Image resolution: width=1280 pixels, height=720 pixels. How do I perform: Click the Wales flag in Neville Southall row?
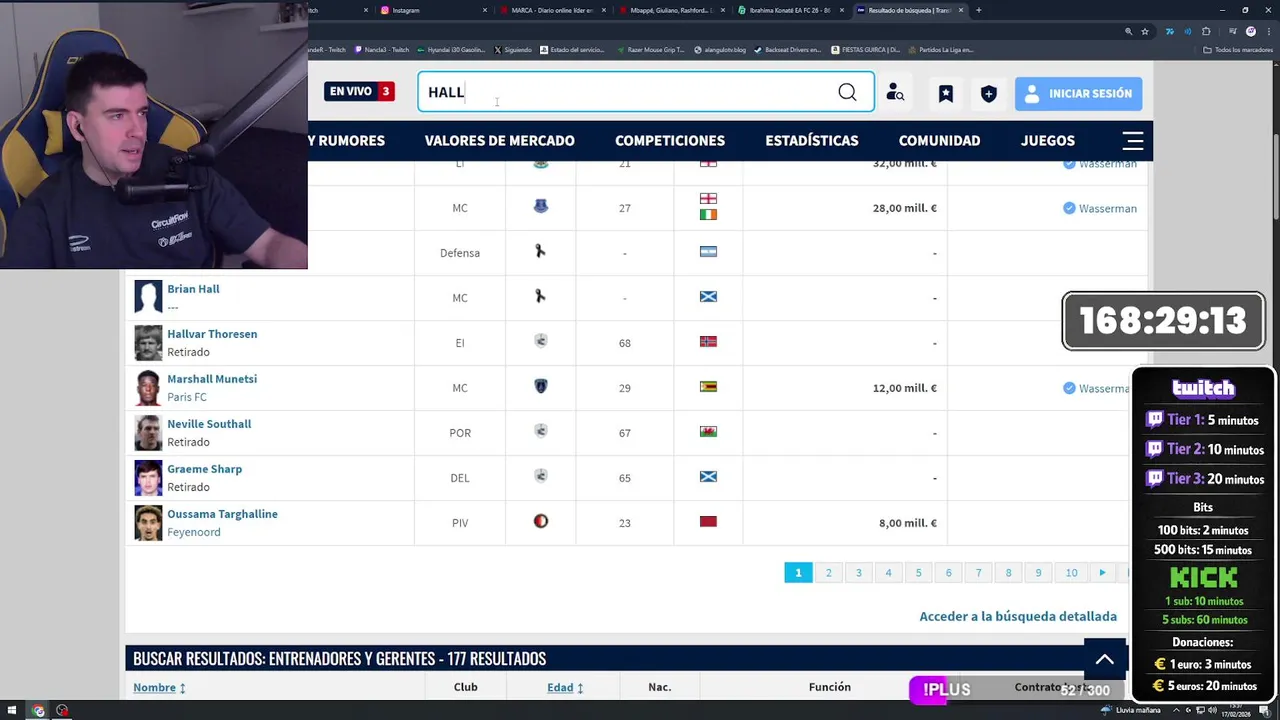[x=708, y=432]
